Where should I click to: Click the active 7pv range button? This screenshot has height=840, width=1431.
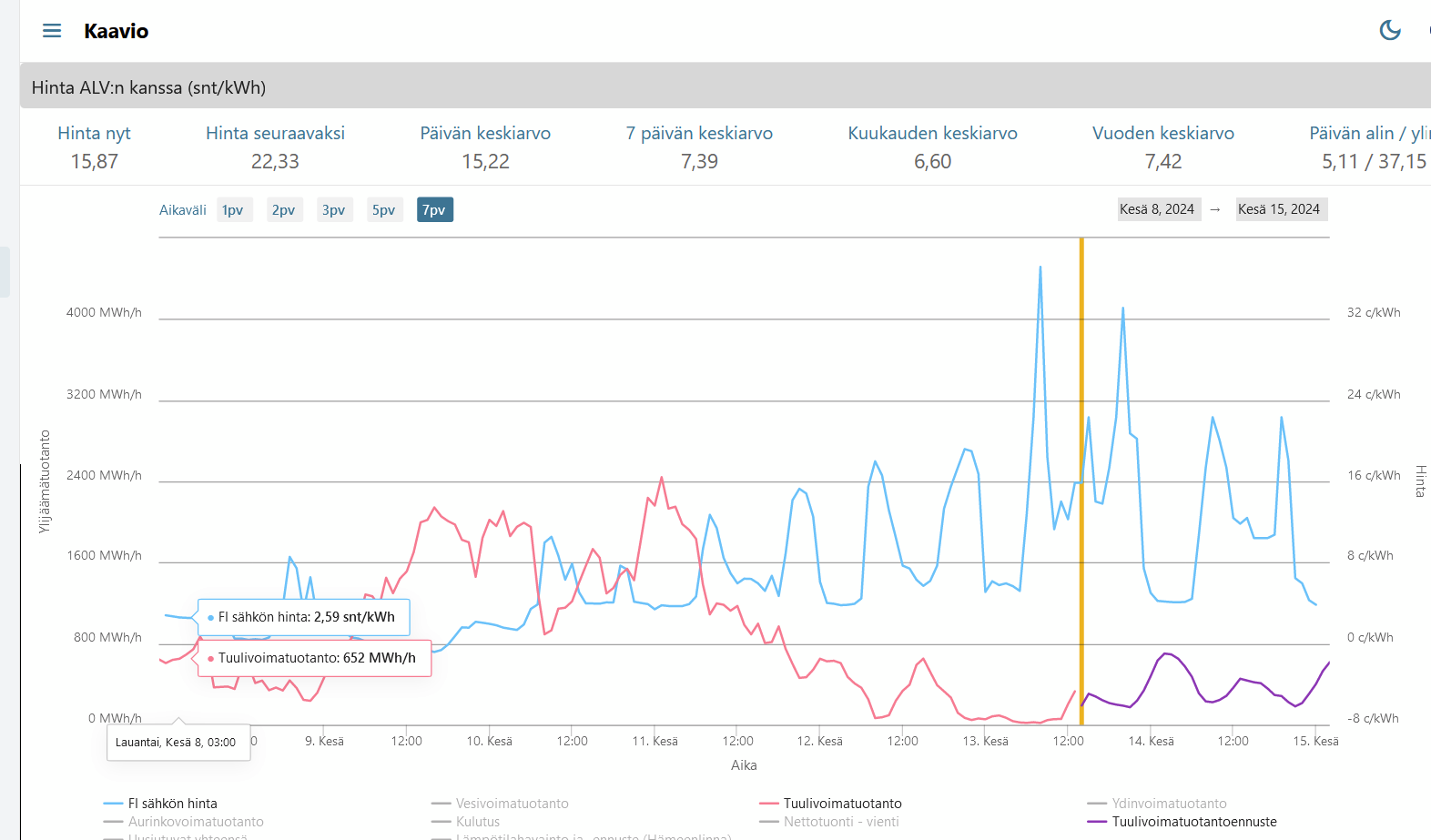click(434, 210)
